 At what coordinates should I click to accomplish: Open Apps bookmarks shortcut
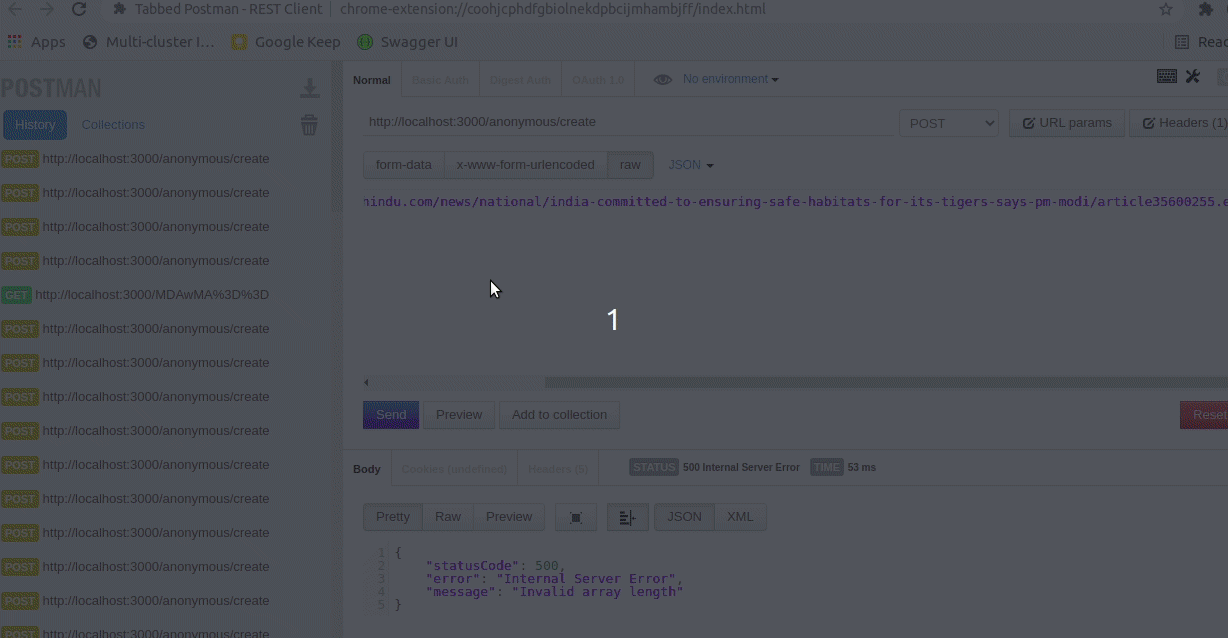pos(36,42)
